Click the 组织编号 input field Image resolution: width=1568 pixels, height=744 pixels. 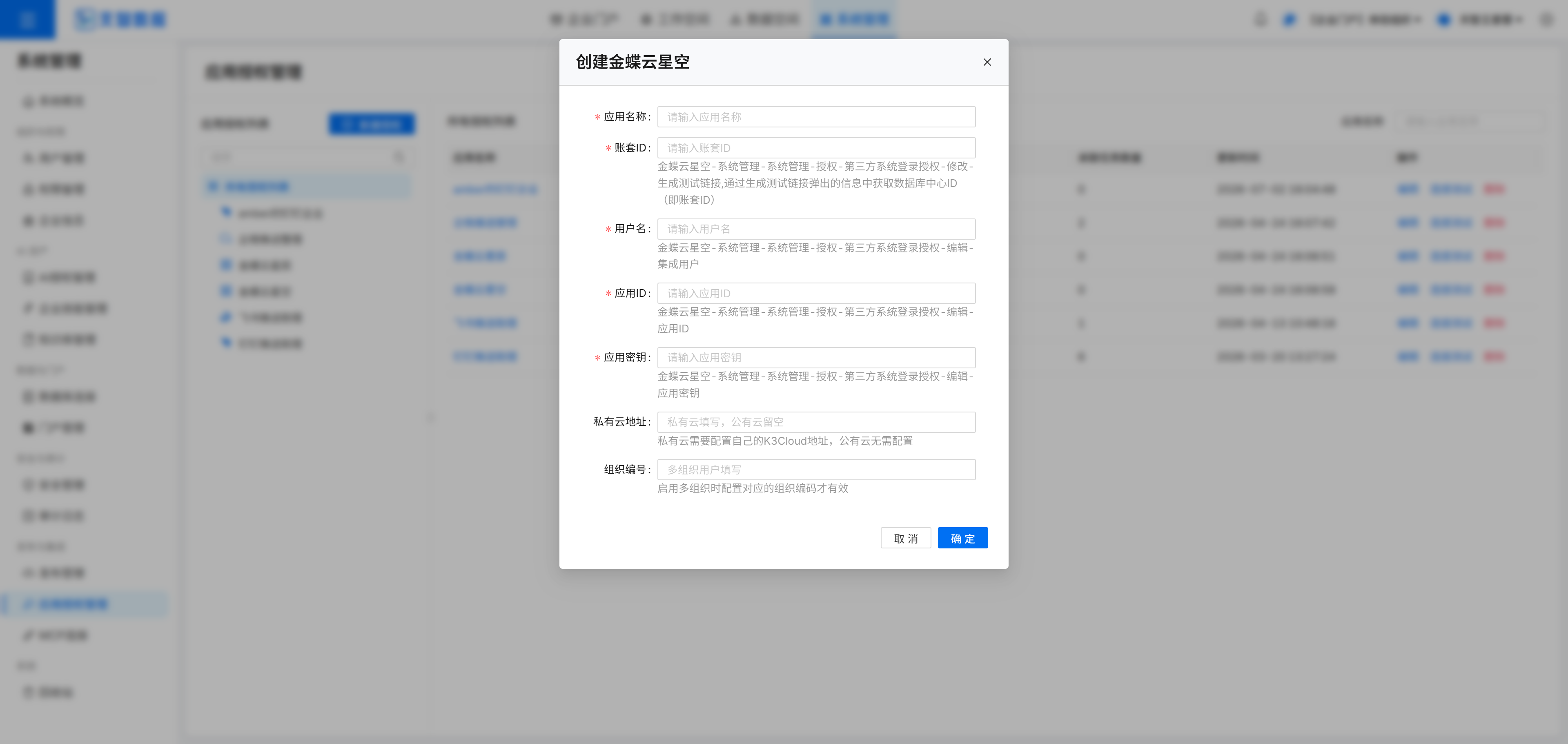tap(816, 470)
